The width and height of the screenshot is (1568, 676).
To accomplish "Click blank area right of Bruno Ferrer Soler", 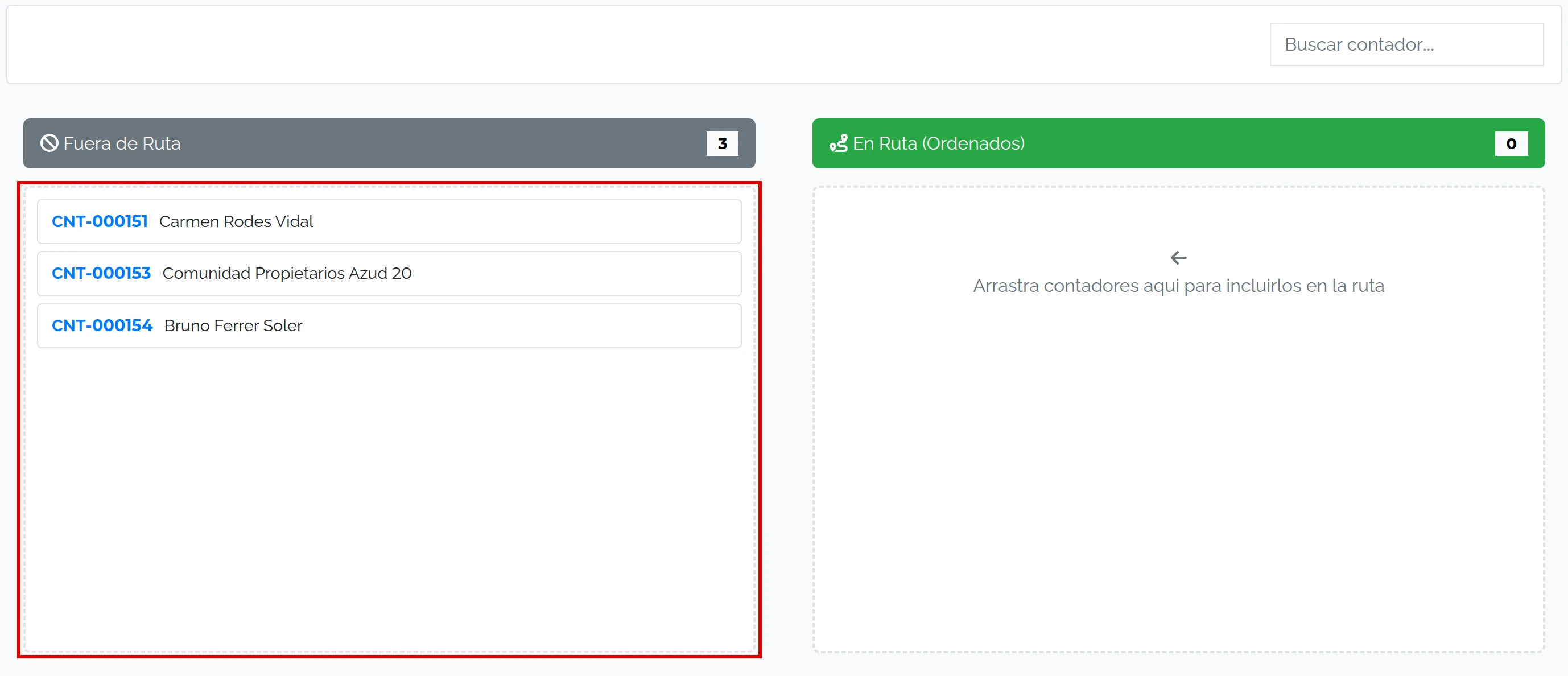I will [521, 326].
